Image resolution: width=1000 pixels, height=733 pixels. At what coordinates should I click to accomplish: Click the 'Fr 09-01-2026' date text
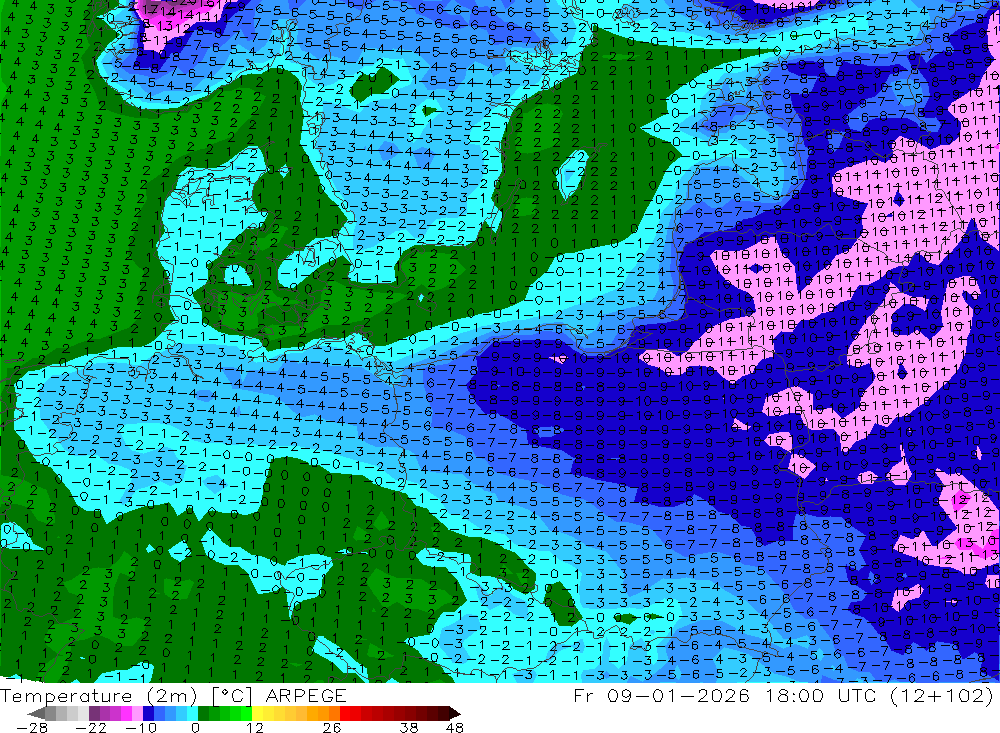(661, 695)
